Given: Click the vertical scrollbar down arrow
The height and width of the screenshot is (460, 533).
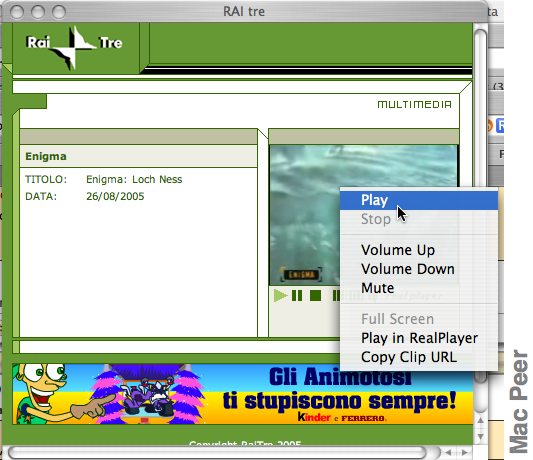Looking at the screenshot, I should pos(480,436).
